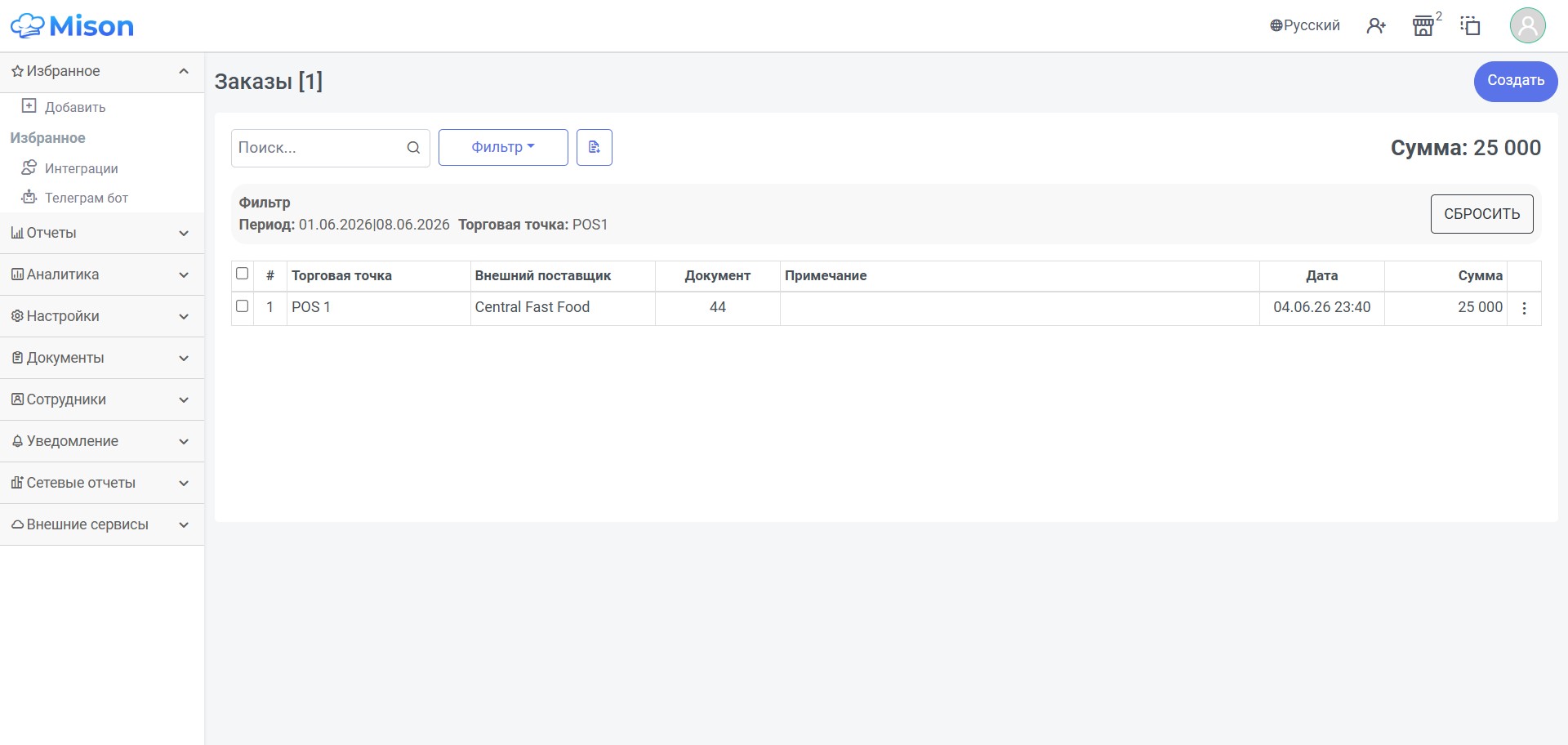Expand the Отчеты menu section
The image size is (1568, 745).
tap(102, 233)
